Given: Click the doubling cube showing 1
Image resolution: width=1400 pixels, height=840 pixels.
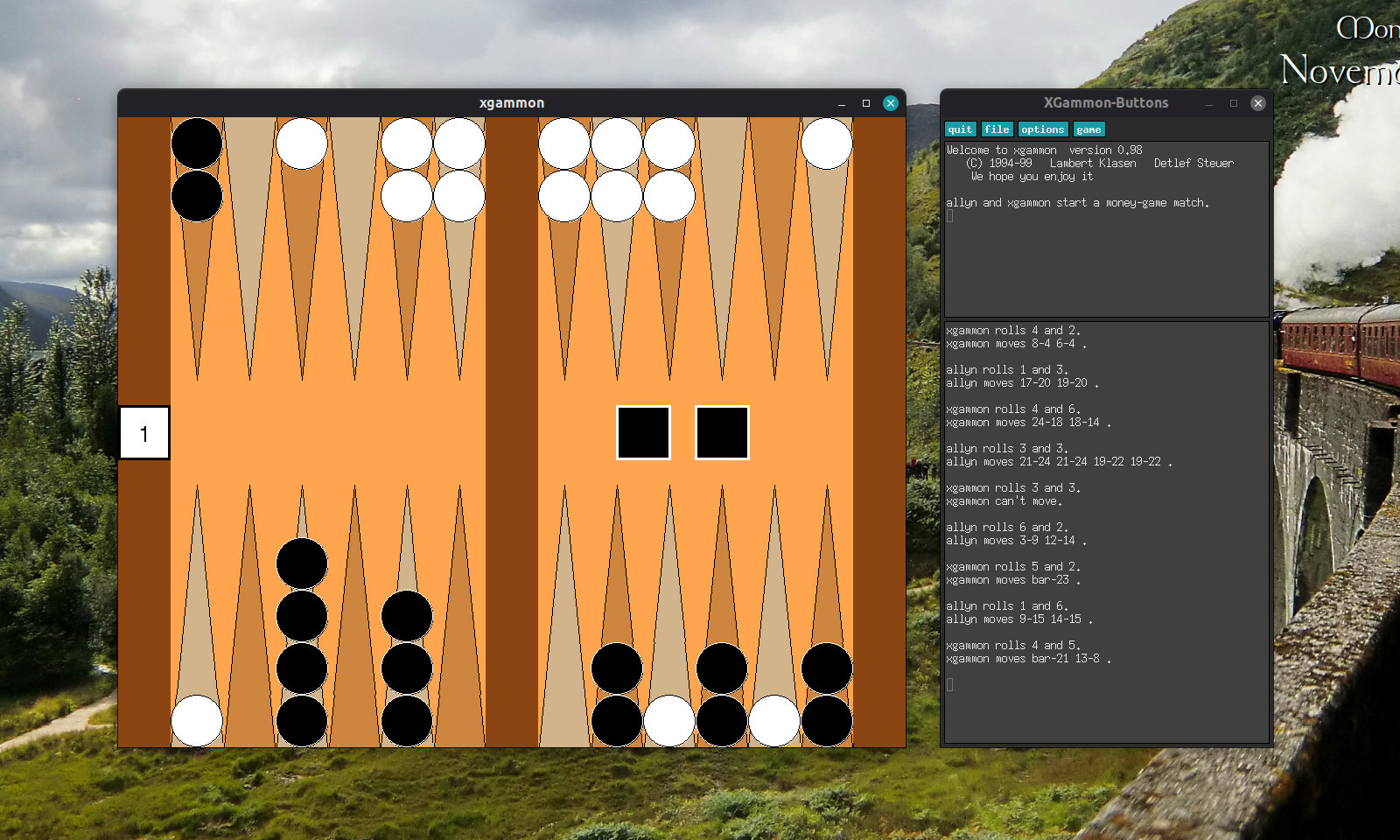Looking at the screenshot, I should [x=143, y=431].
